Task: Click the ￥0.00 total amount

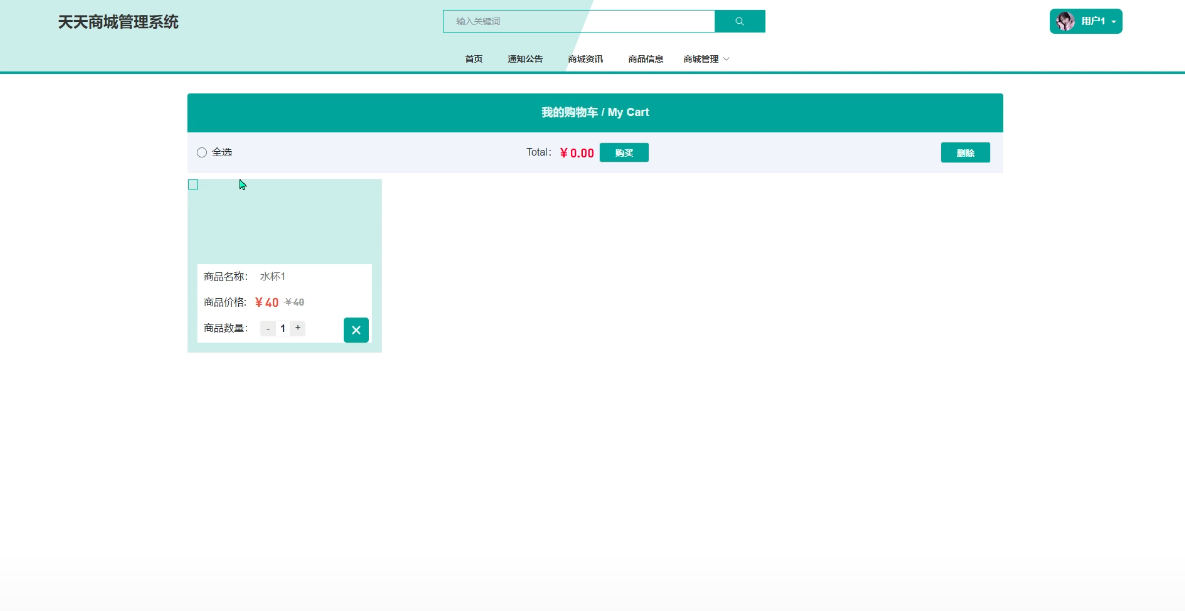Action: 577,153
